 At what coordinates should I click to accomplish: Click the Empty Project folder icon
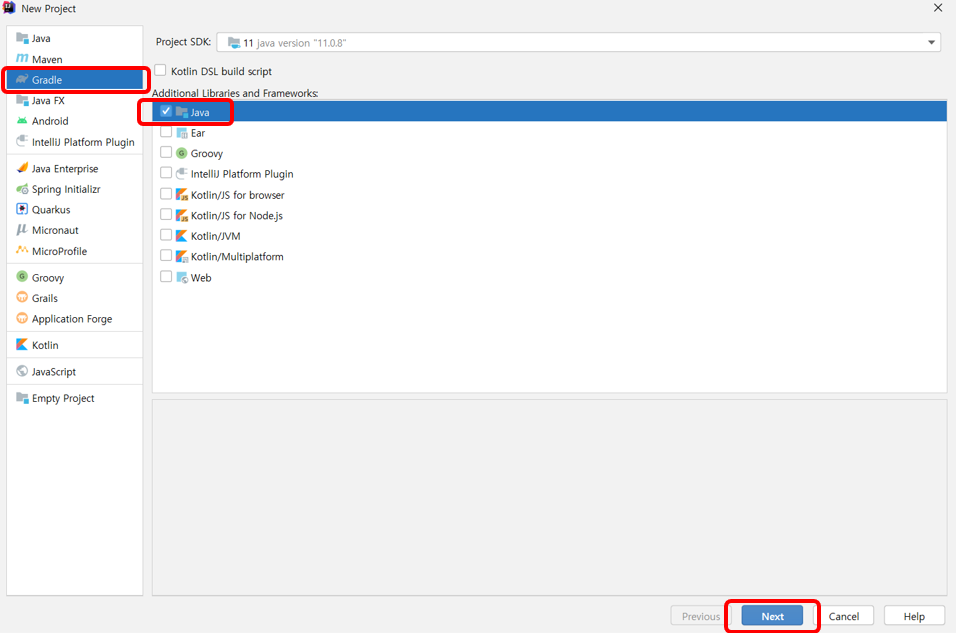pyautogui.click(x=22, y=398)
